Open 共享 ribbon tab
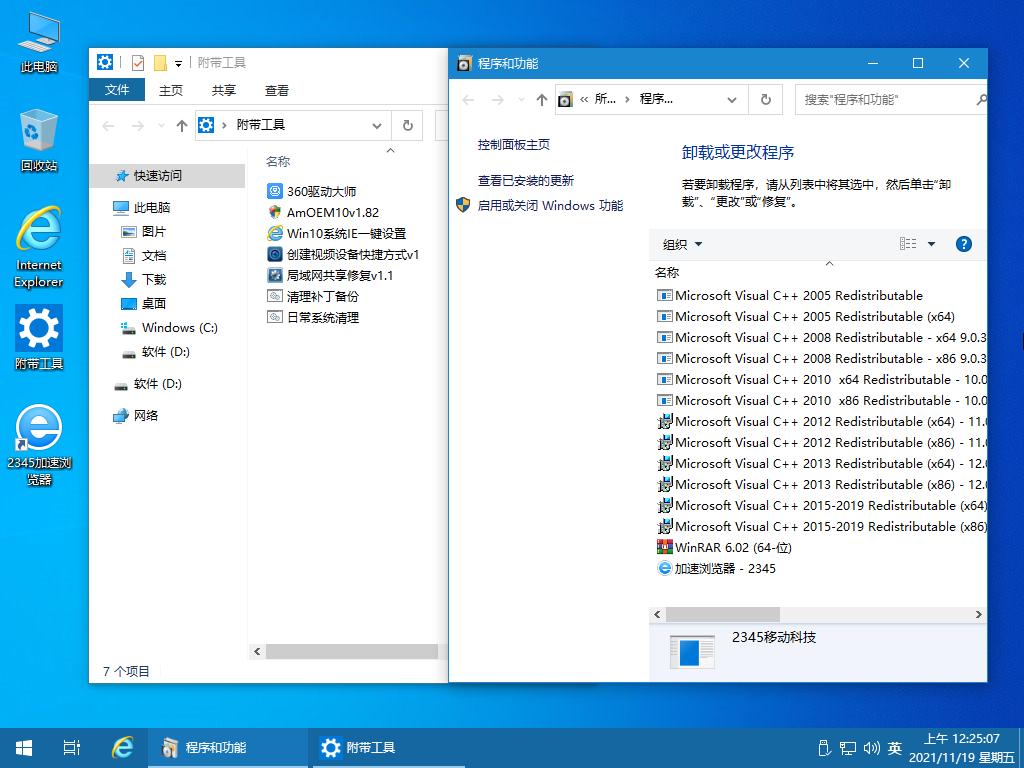 click(224, 91)
